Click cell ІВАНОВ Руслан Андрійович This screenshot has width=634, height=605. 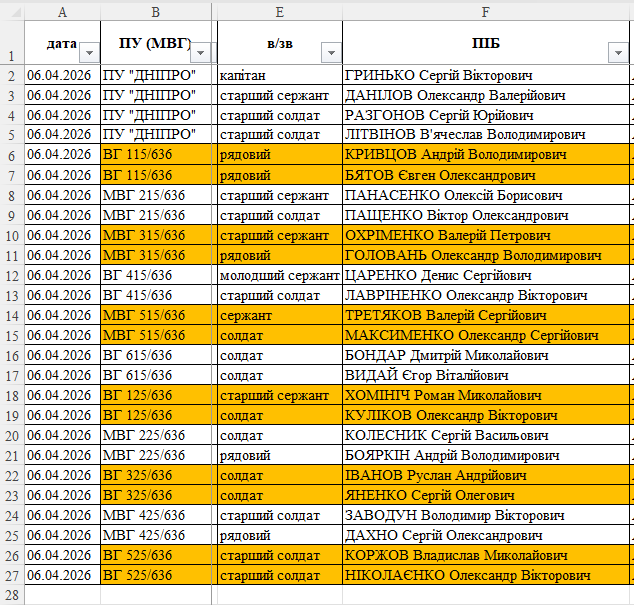click(486, 475)
